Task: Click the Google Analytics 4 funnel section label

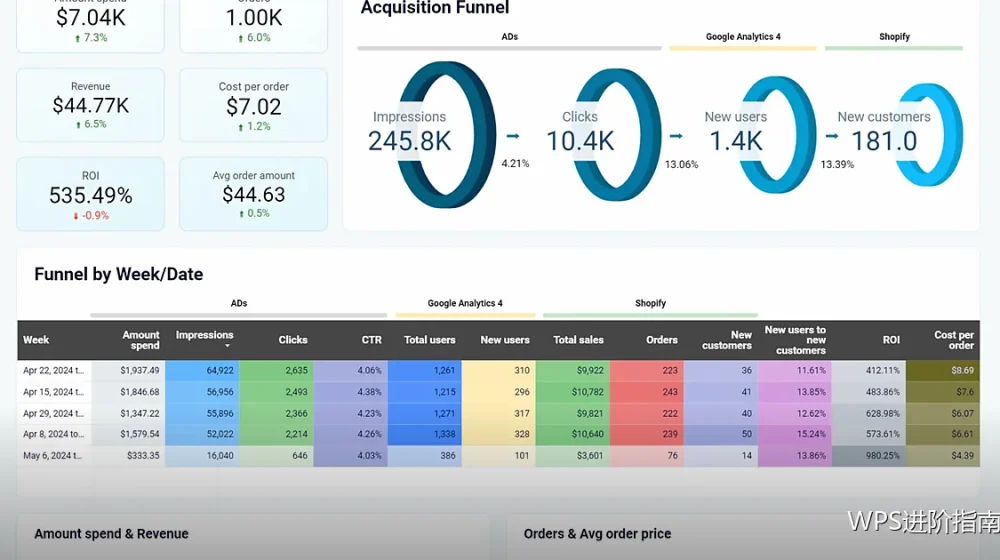Action: coord(743,37)
